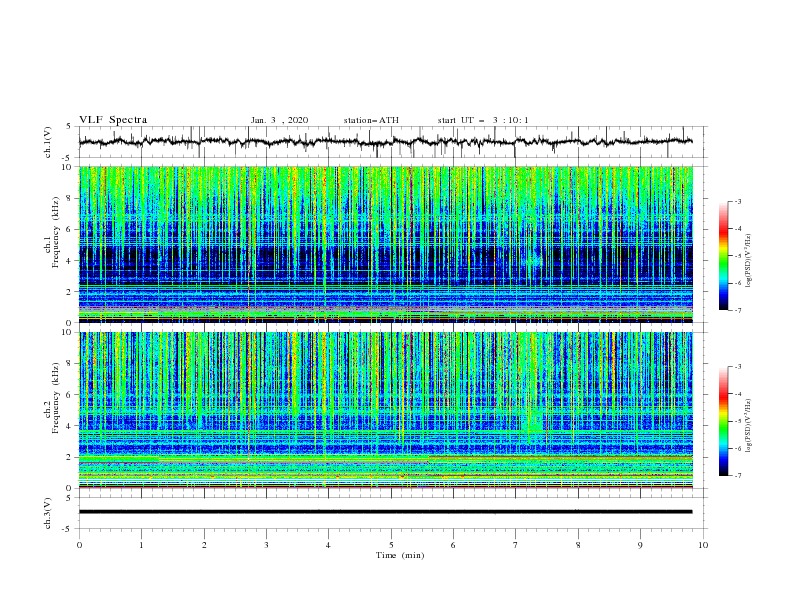The image size is (792, 612).
Task: Click time axis tick label "7"
Action: click(x=516, y=545)
